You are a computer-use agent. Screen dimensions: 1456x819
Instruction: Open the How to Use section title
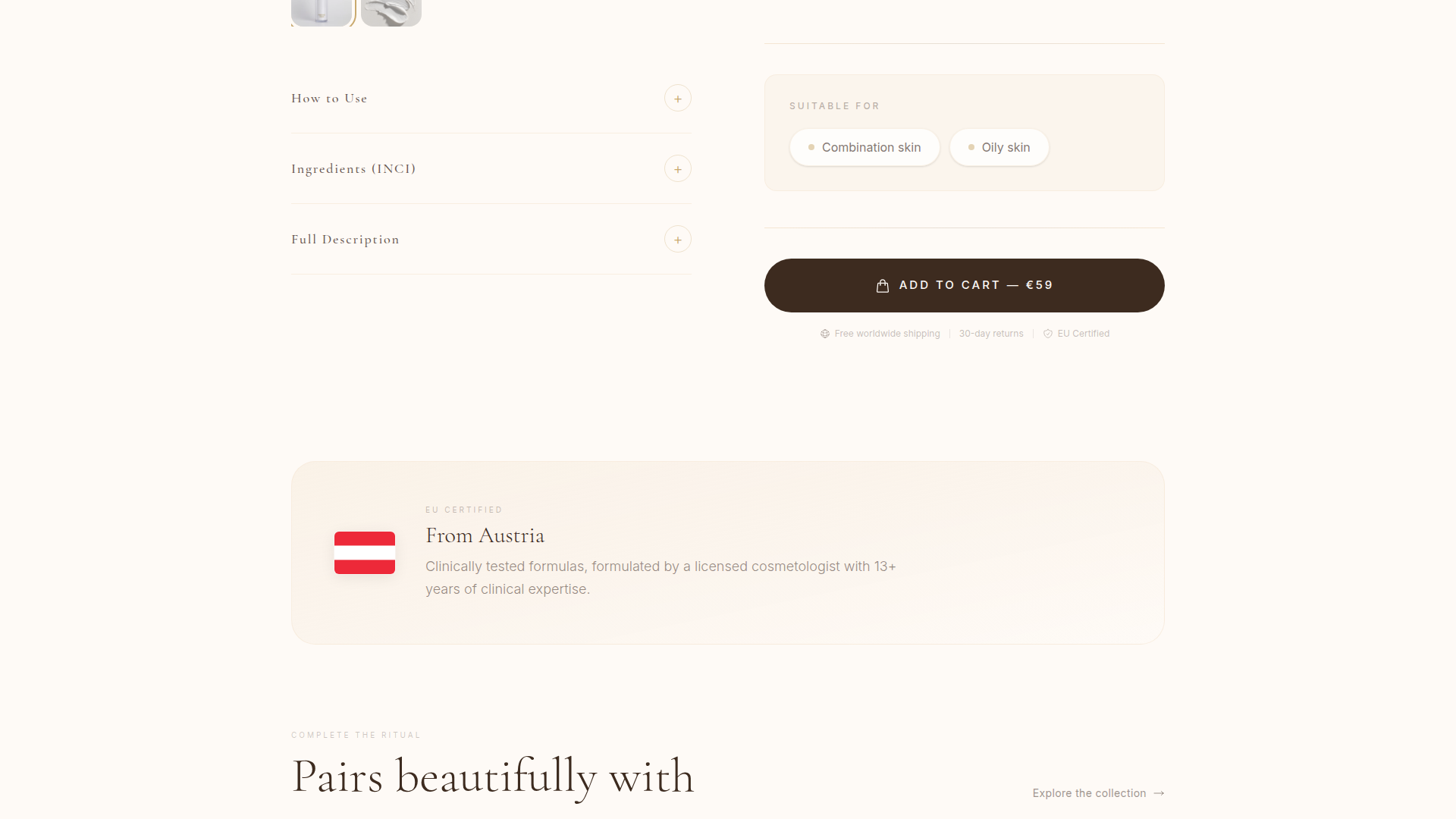329,99
